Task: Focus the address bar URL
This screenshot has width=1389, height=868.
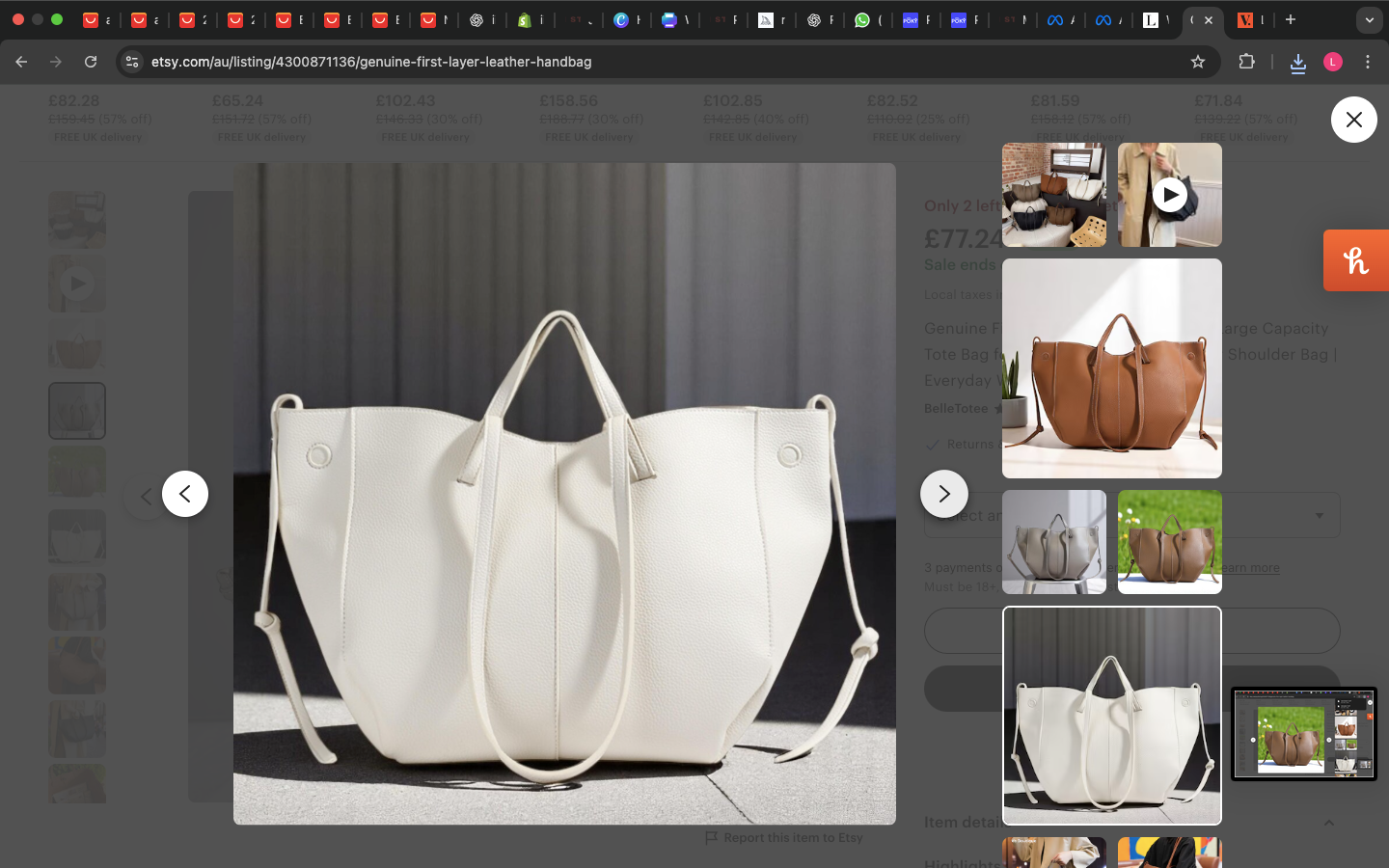Action: point(371,62)
